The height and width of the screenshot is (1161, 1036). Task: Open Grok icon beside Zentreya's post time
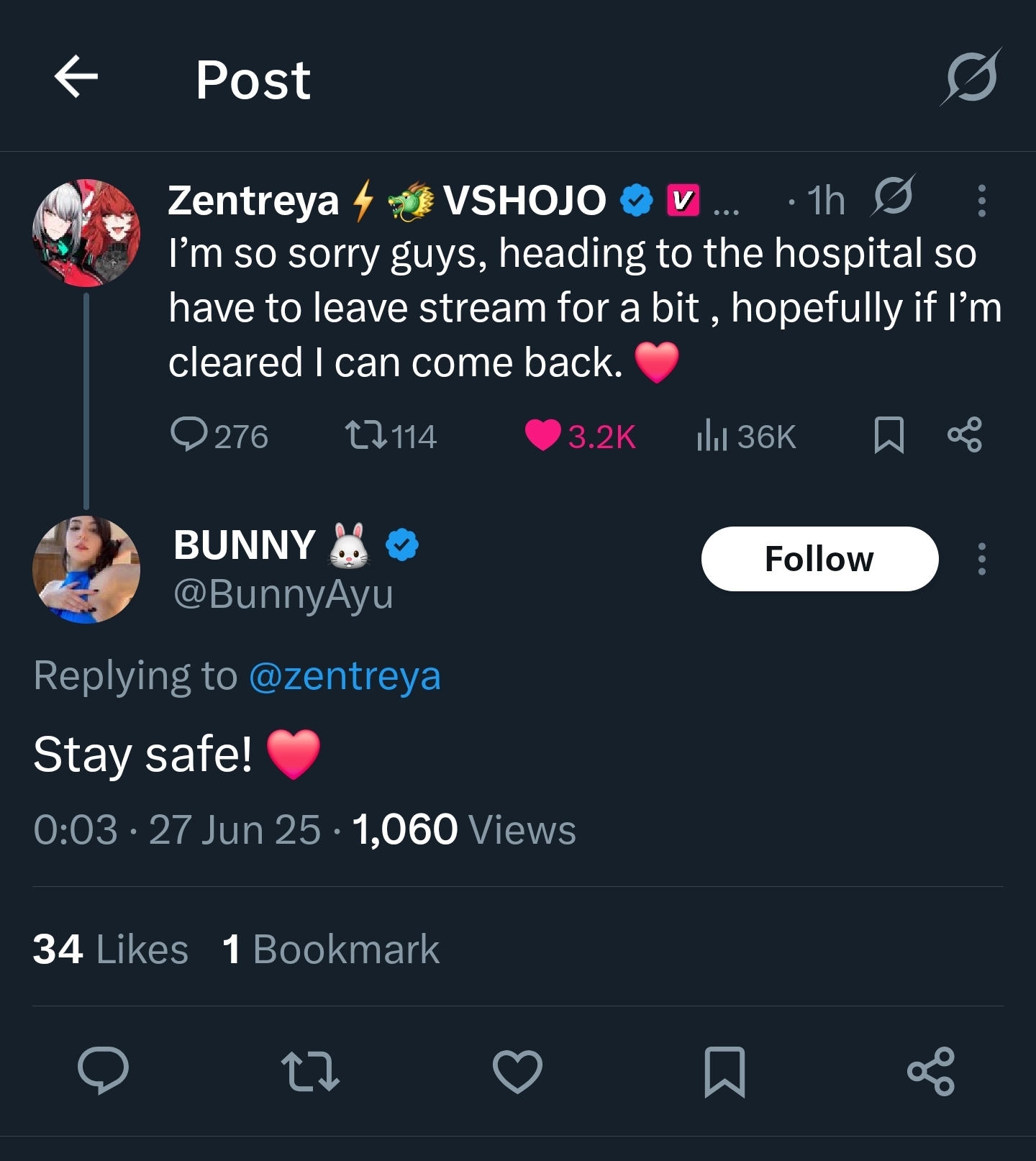[x=893, y=196]
